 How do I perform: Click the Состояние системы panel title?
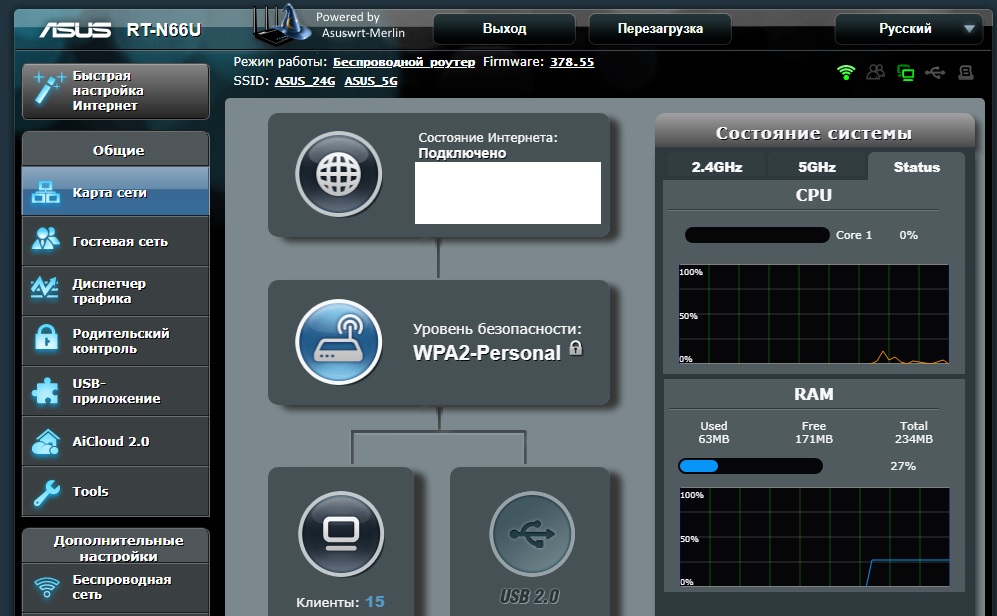click(x=814, y=133)
